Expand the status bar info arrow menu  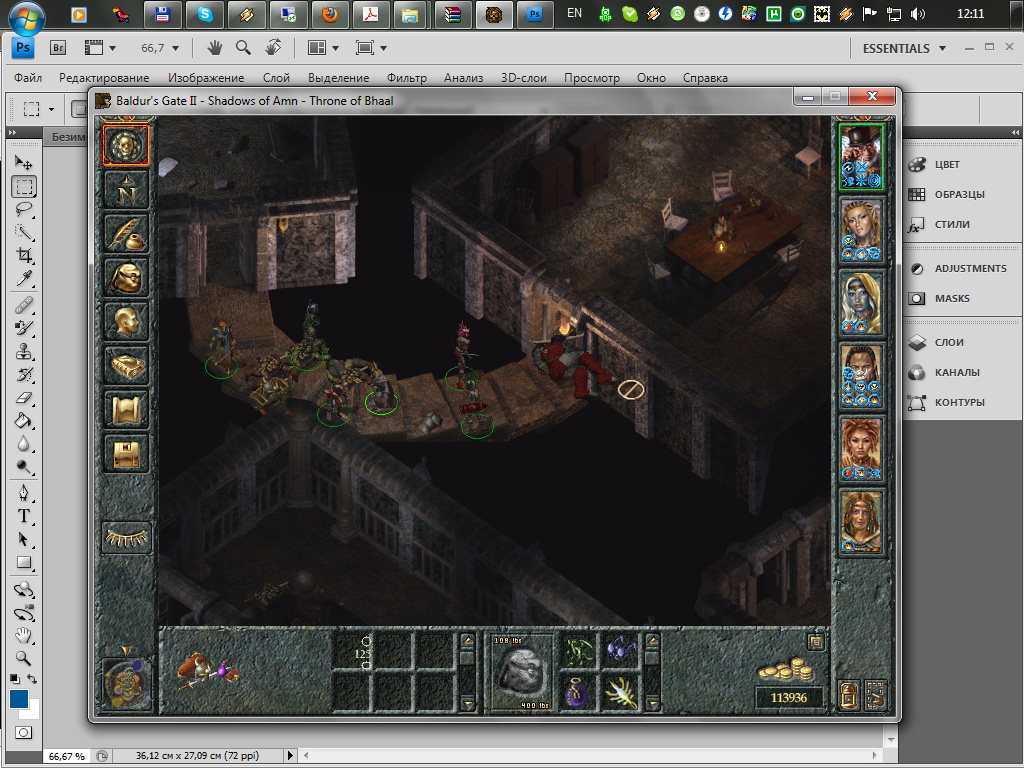coord(291,756)
